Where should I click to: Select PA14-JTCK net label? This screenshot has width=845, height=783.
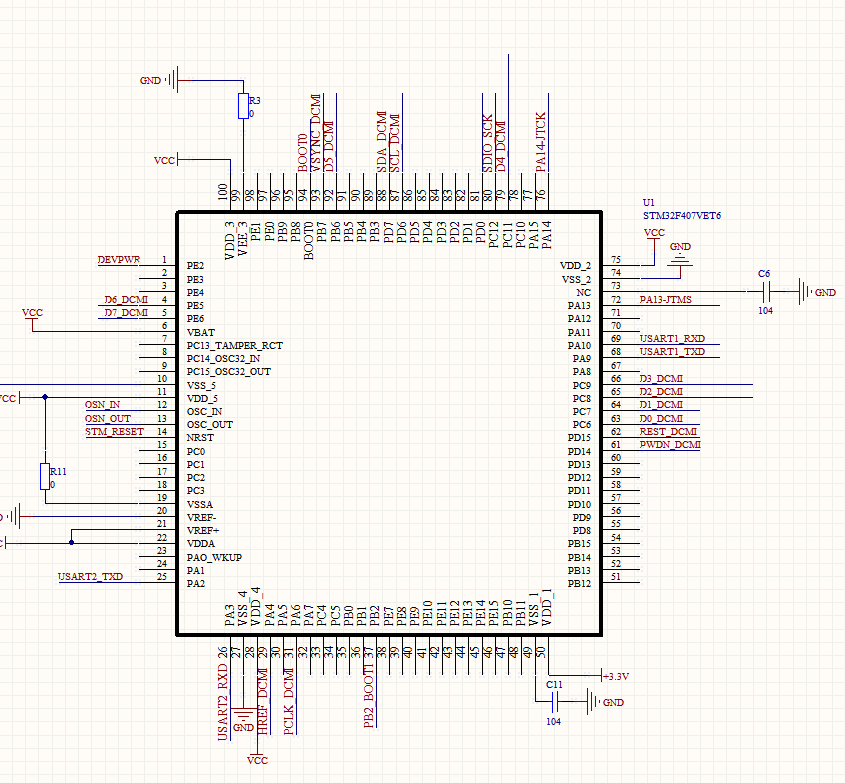pyautogui.click(x=541, y=142)
